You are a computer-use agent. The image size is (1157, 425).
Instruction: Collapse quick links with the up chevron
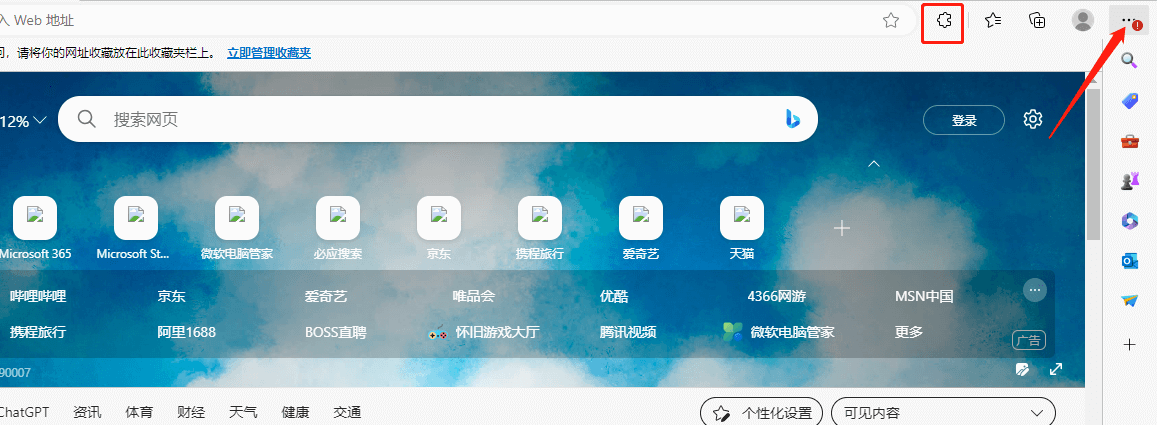[874, 163]
